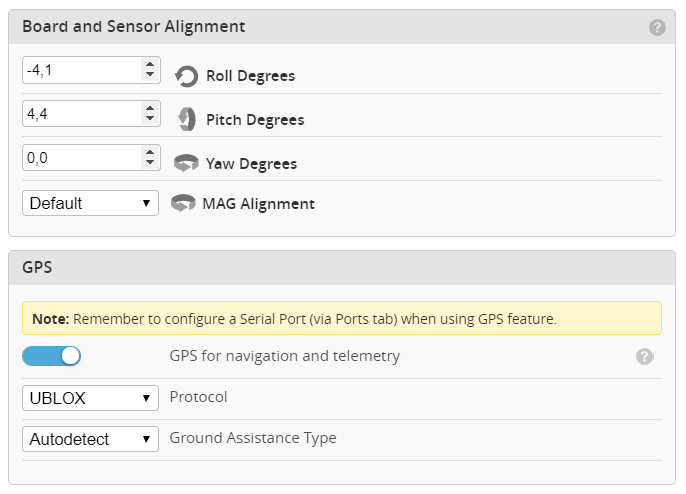Open Ground Assistance Type dropdown

click(x=90, y=439)
